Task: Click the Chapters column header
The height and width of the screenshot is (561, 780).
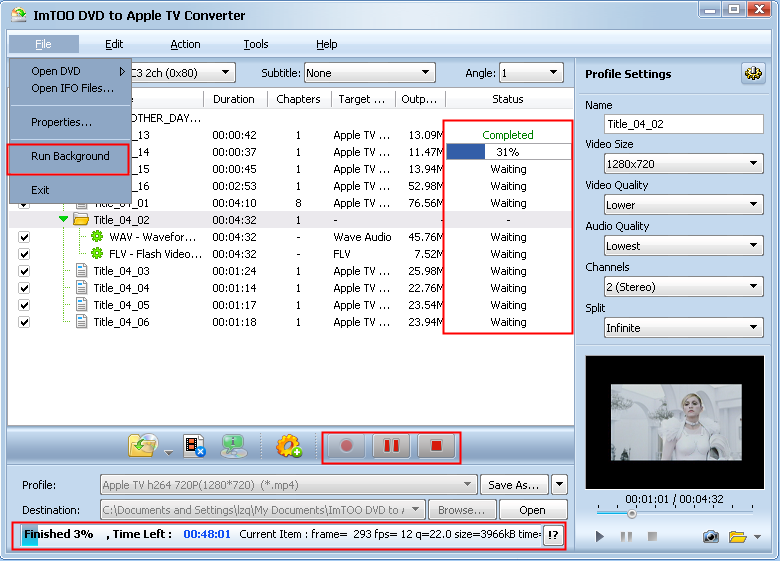Action: click(x=298, y=98)
